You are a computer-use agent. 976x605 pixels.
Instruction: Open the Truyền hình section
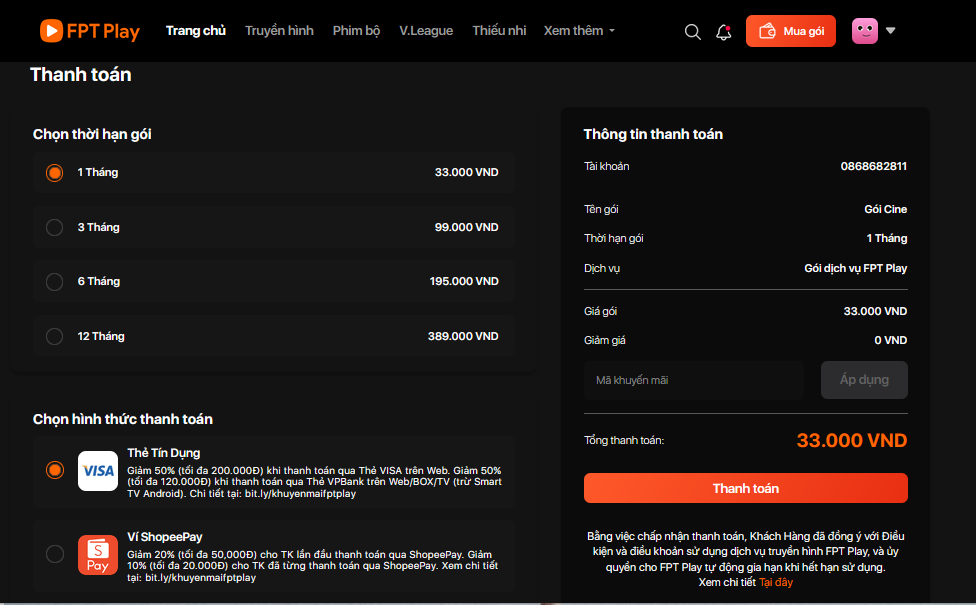coord(279,30)
